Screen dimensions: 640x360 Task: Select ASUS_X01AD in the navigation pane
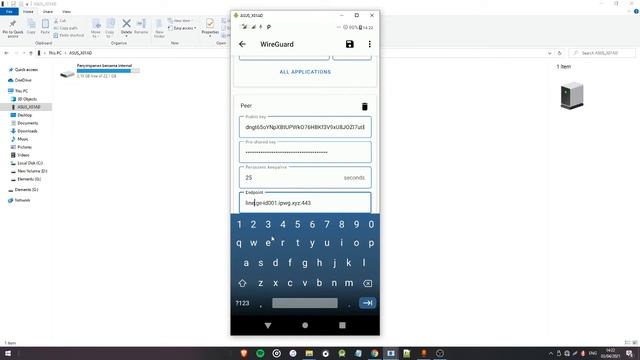29,107
